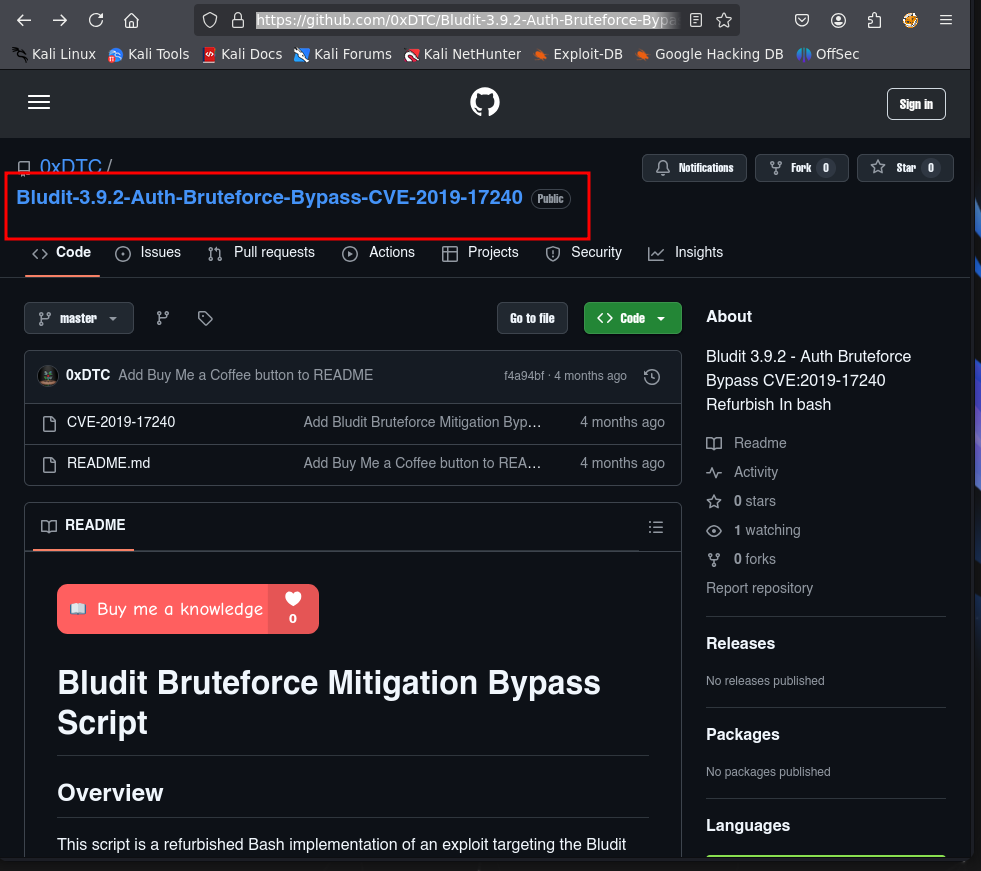The height and width of the screenshot is (871, 981).
Task: Open Bludit-3.9.2-Auth-Bruteforce-Bypass repository title link
Action: [269, 198]
